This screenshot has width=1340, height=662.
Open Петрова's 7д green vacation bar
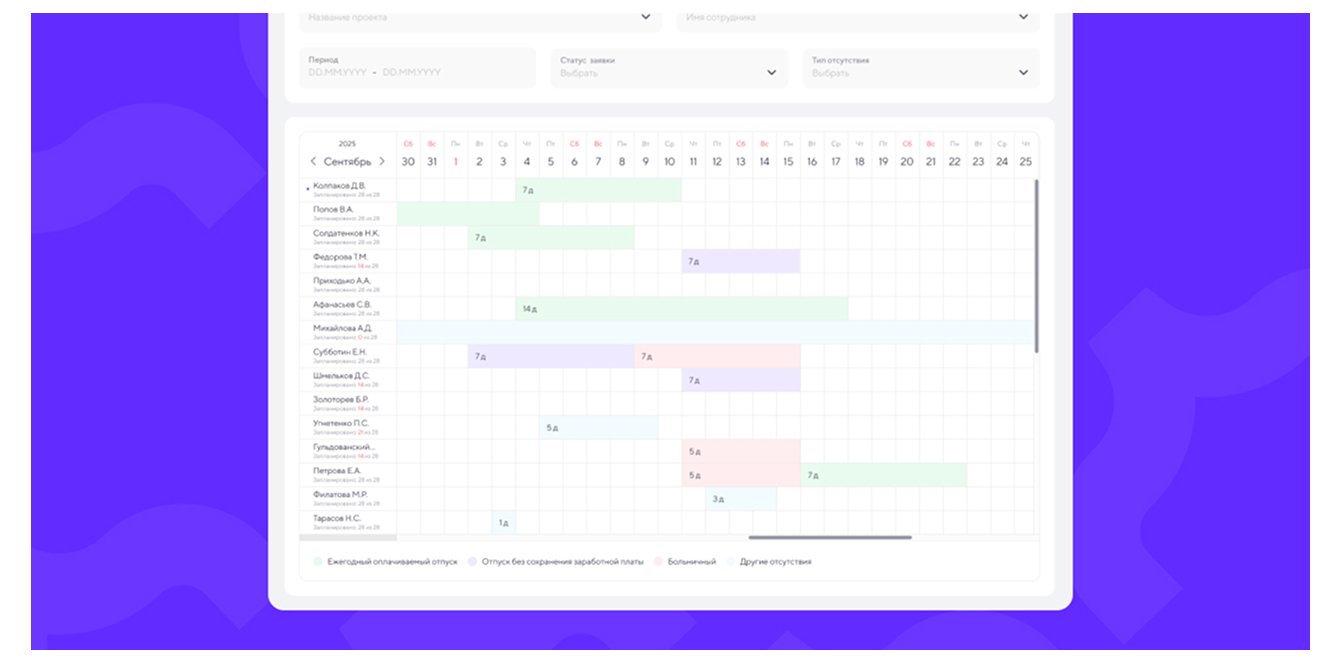click(x=884, y=475)
